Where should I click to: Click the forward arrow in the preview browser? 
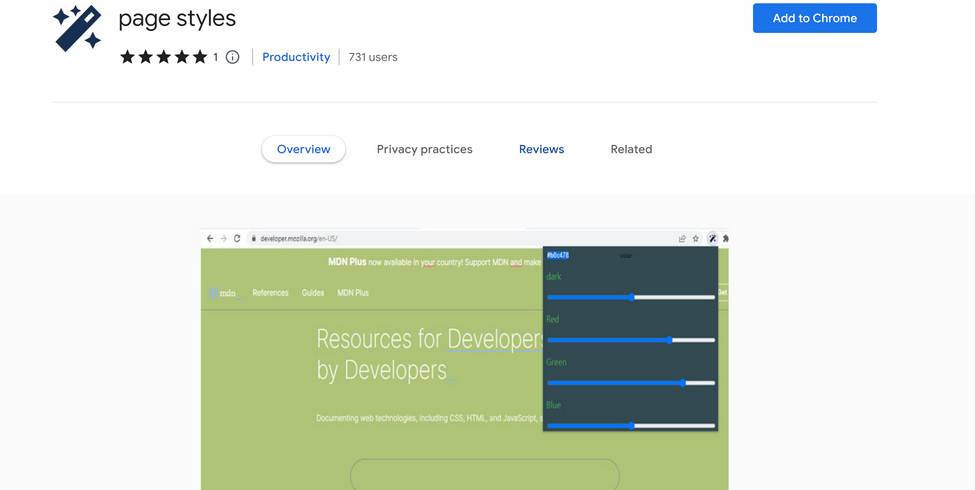(223, 238)
